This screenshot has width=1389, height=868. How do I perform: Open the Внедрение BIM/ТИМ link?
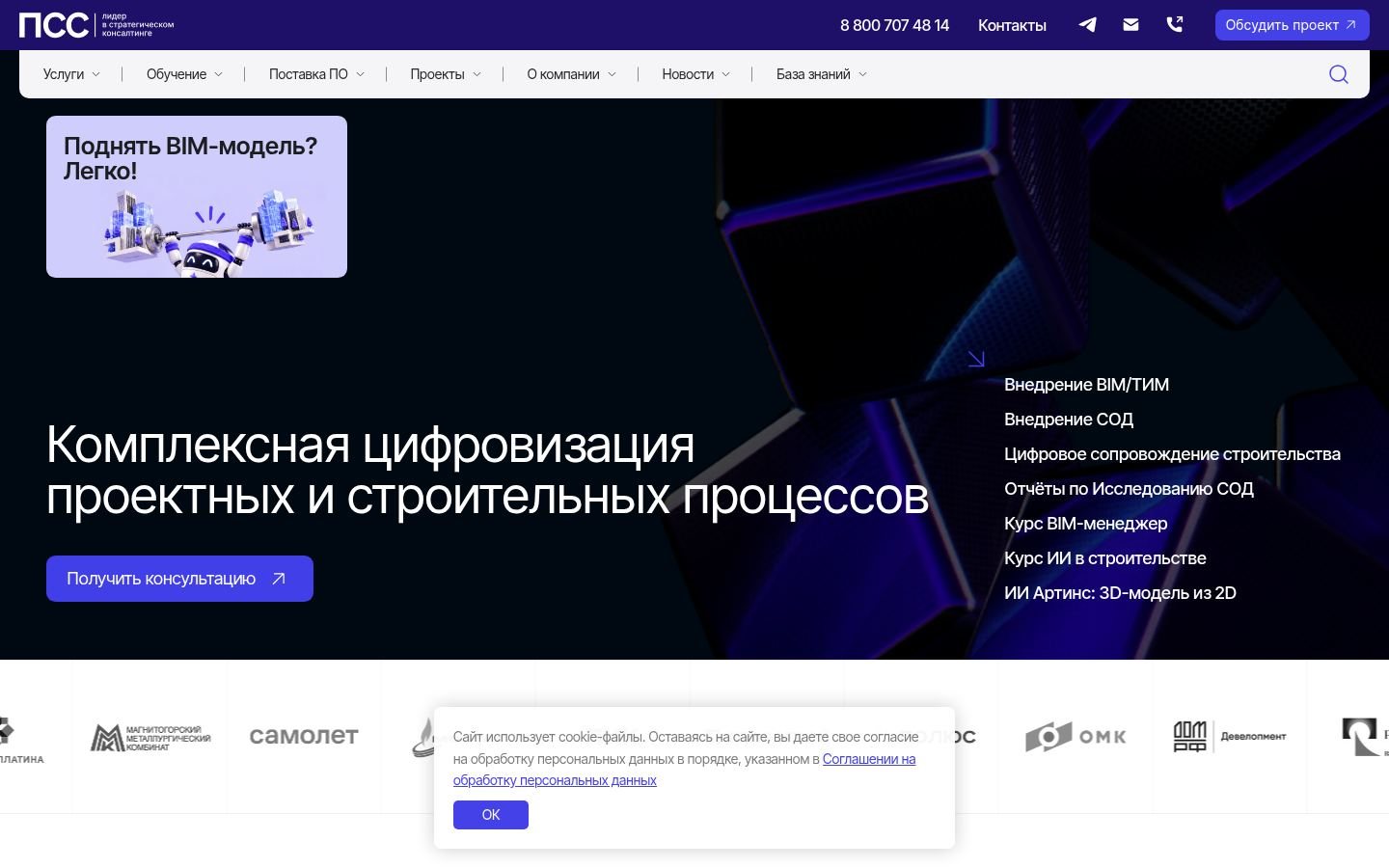point(1086,385)
